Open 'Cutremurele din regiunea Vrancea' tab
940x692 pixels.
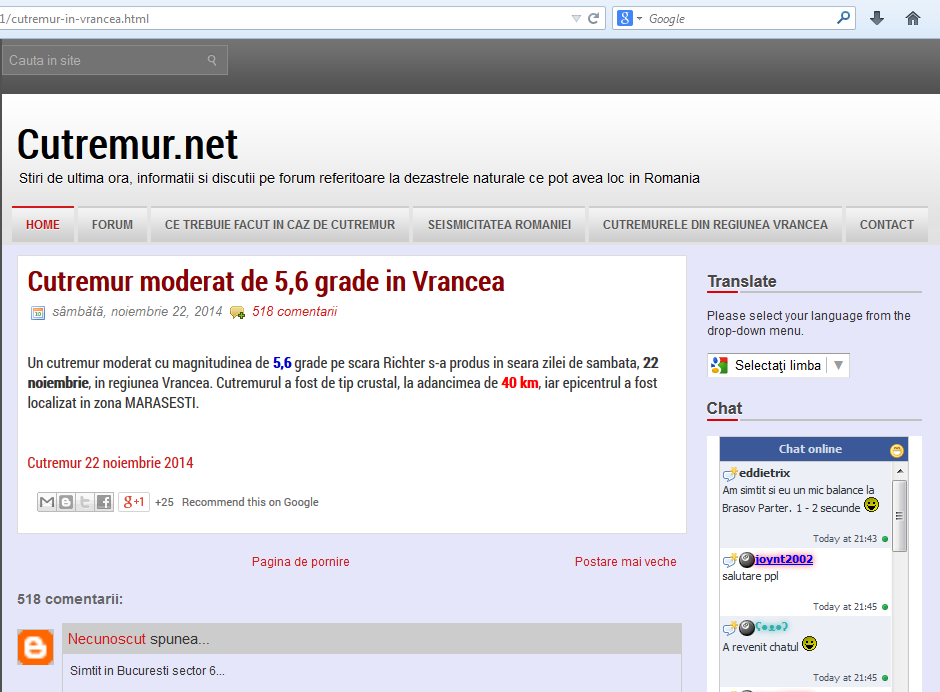[x=715, y=225]
